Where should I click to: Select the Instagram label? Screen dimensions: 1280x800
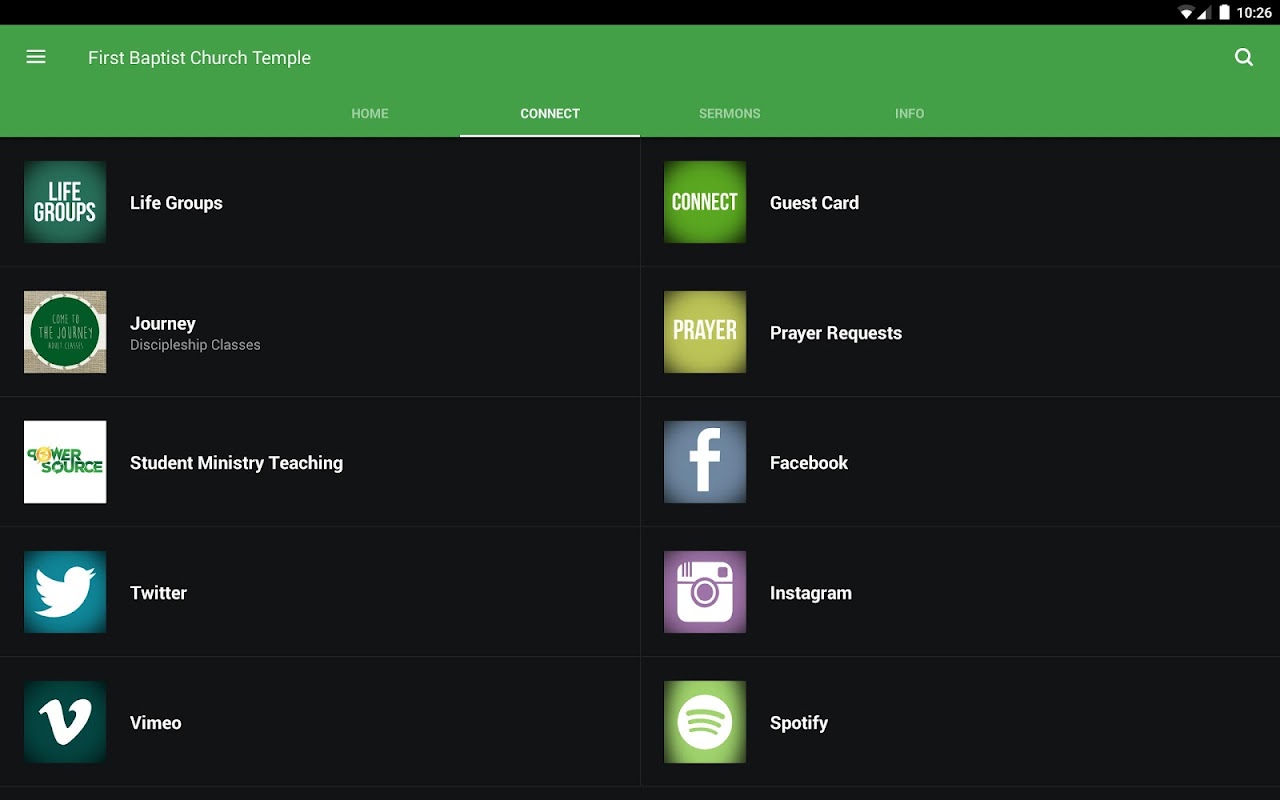click(x=811, y=593)
